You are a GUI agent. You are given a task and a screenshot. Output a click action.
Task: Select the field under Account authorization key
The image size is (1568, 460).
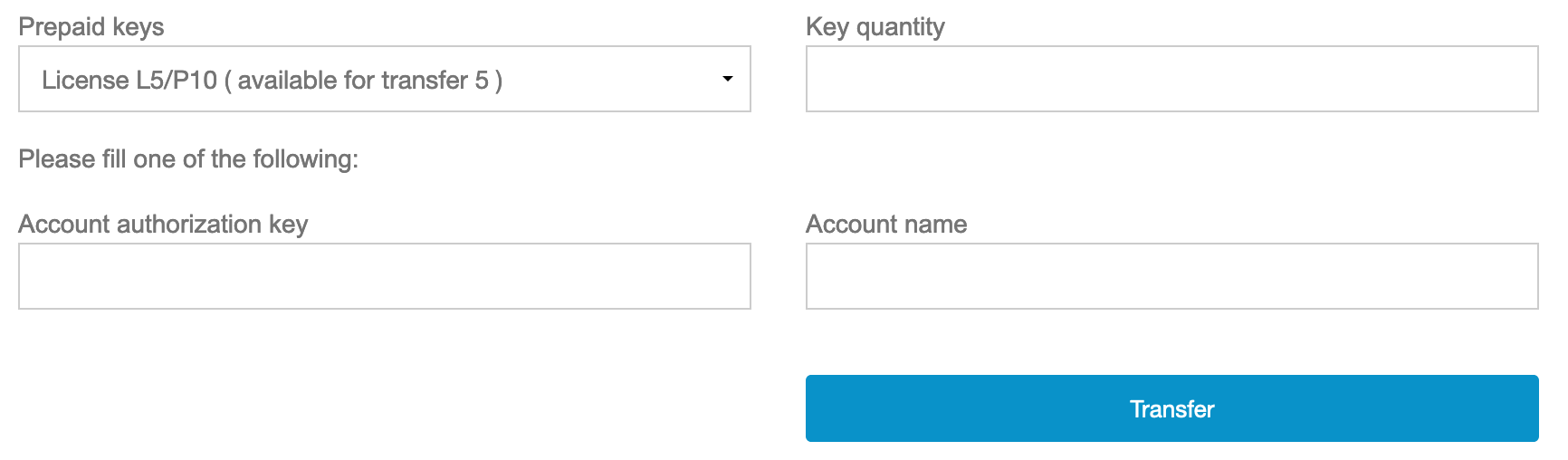(x=384, y=276)
